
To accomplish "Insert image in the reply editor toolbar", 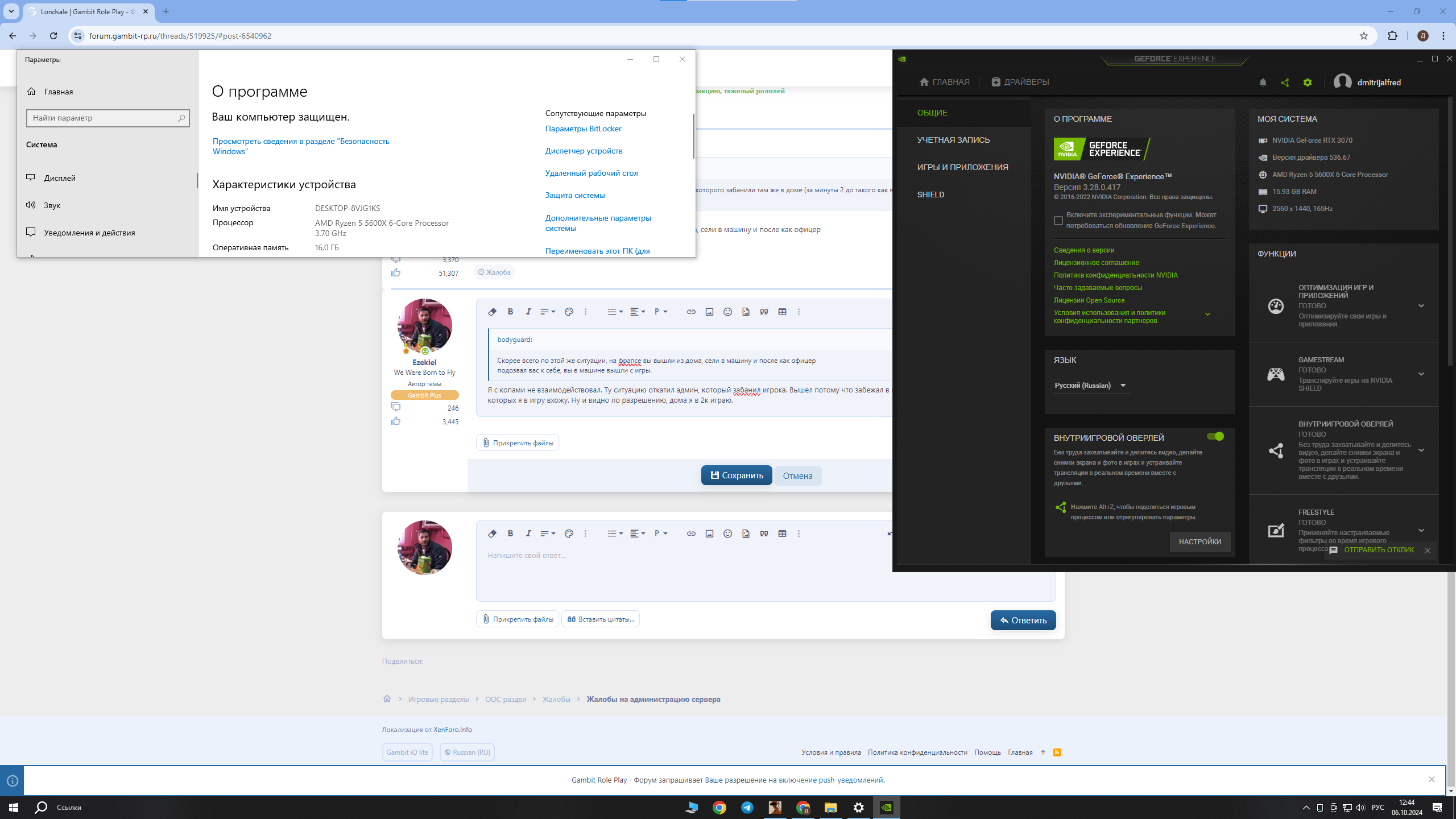I will pos(709,533).
